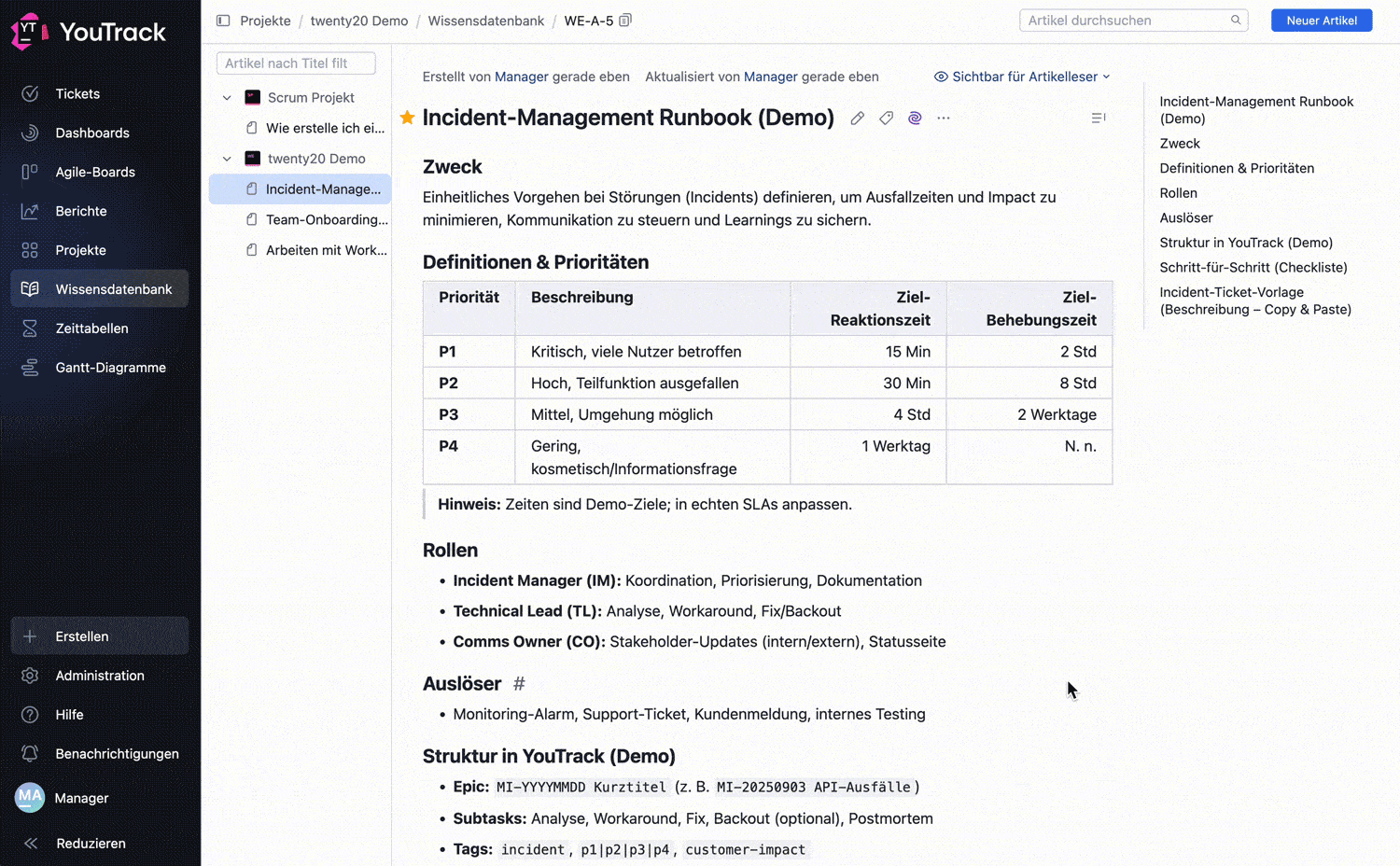Image resolution: width=1400 pixels, height=866 pixels.
Task: Click the P1 table cell
Action: [x=469, y=352]
